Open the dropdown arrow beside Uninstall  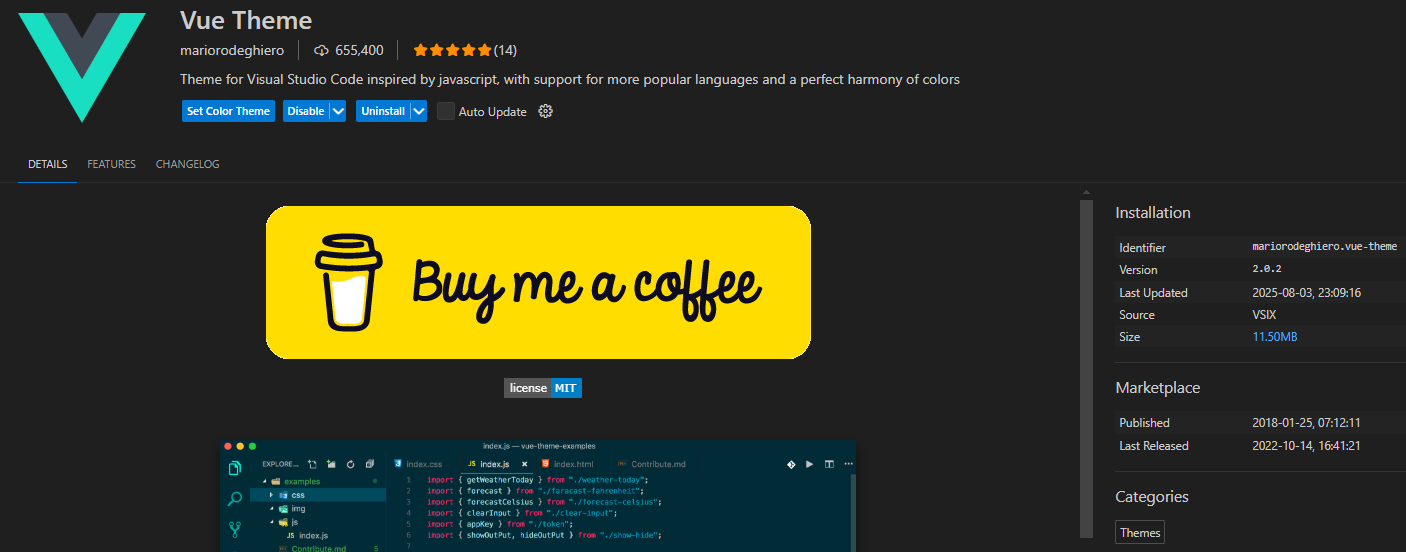click(418, 111)
